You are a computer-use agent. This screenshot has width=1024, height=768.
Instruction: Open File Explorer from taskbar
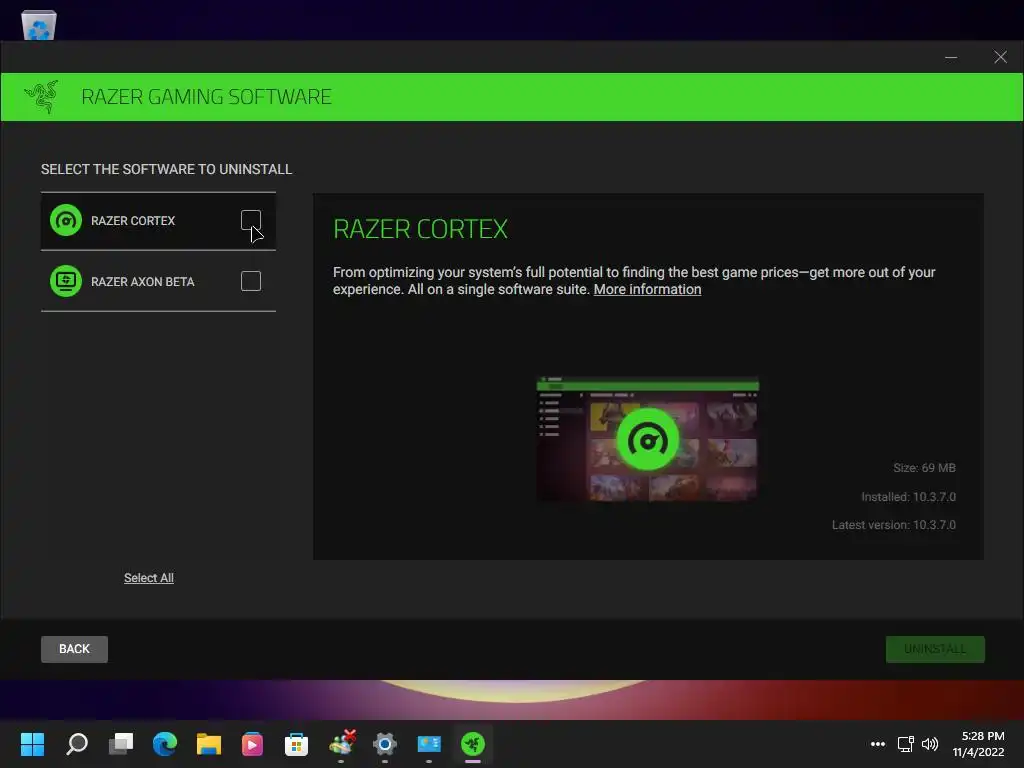(209, 744)
